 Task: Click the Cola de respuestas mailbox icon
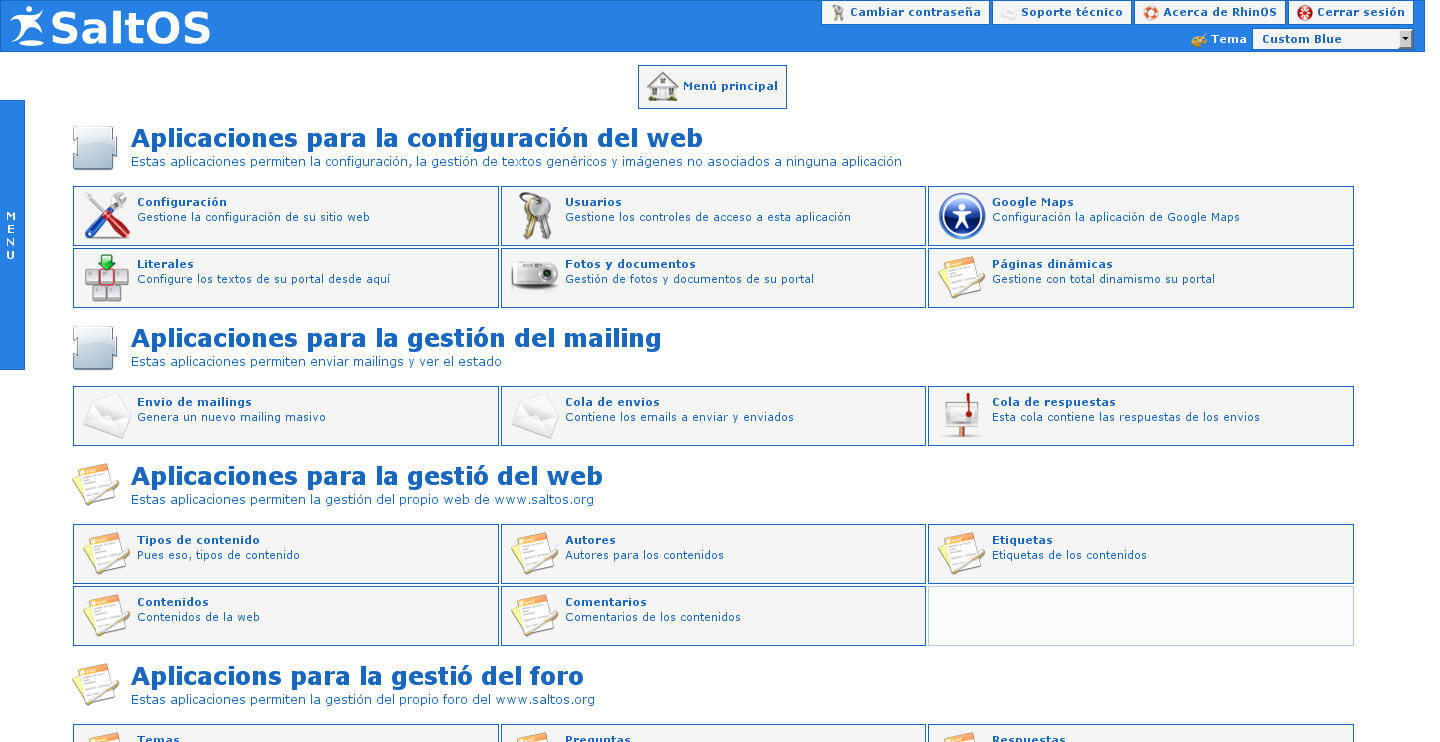(961, 416)
